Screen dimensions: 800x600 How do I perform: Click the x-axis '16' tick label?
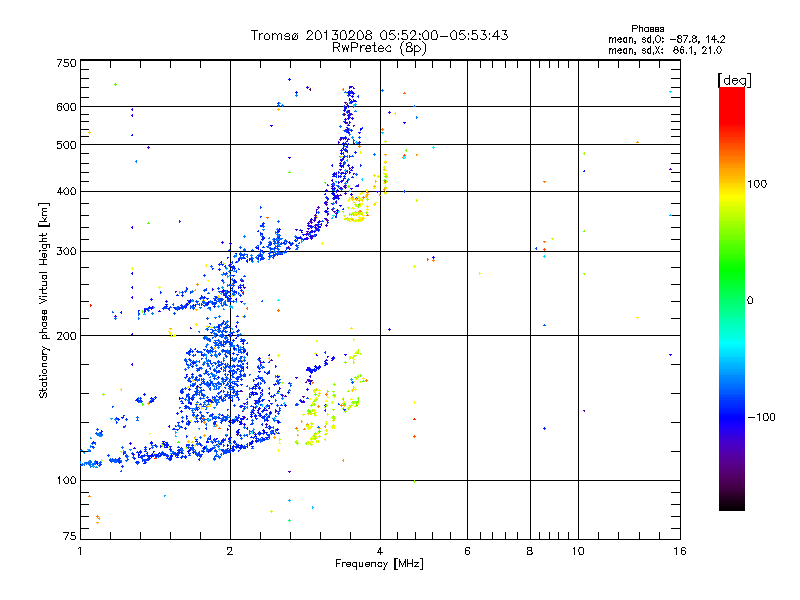(680, 551)
